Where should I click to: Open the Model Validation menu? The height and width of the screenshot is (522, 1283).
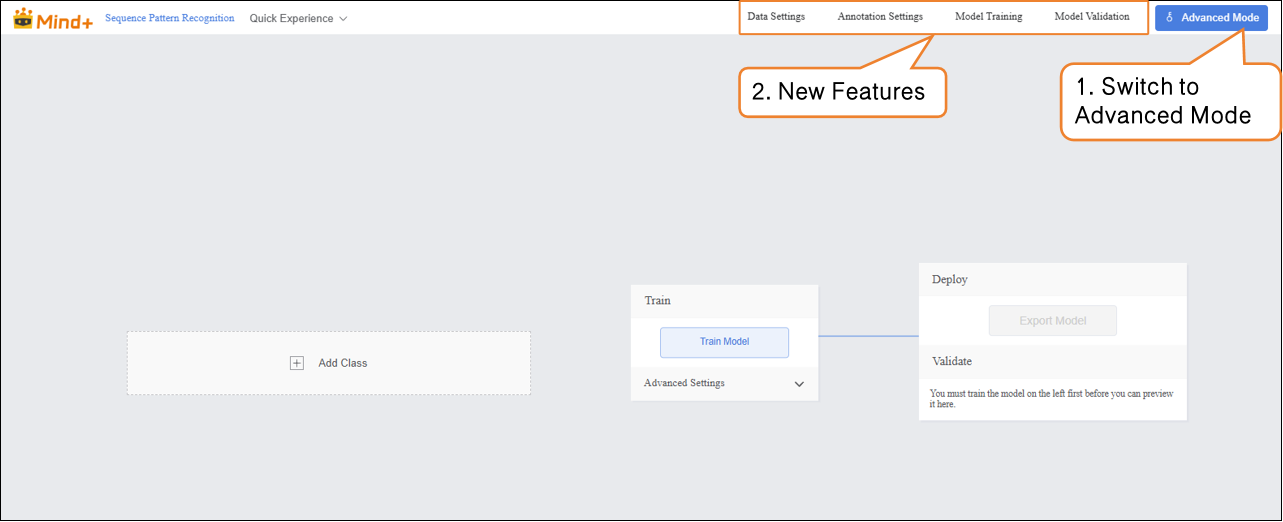1092,17
